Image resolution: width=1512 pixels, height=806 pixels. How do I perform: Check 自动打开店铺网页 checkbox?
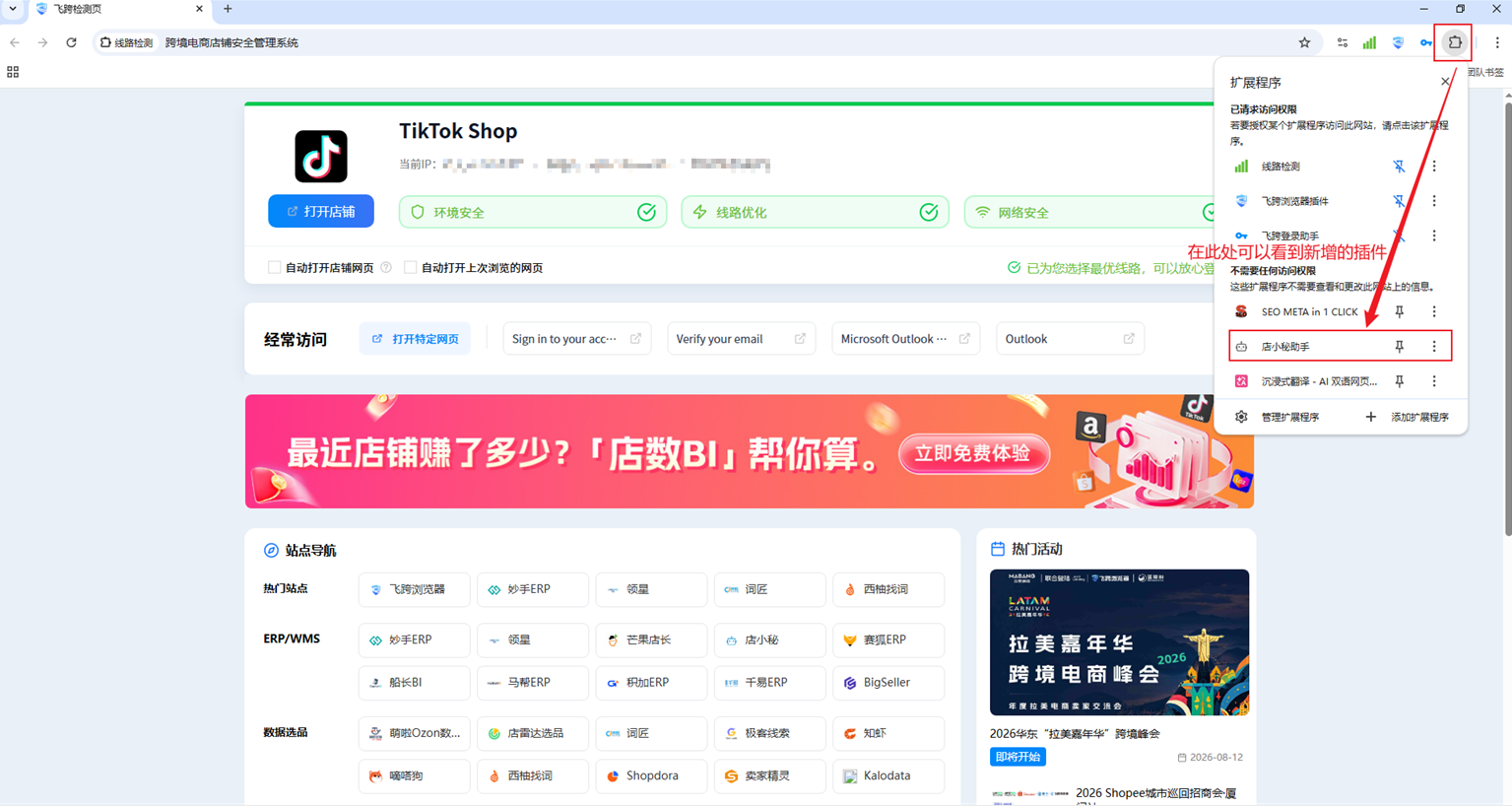[x=275, y=267]
